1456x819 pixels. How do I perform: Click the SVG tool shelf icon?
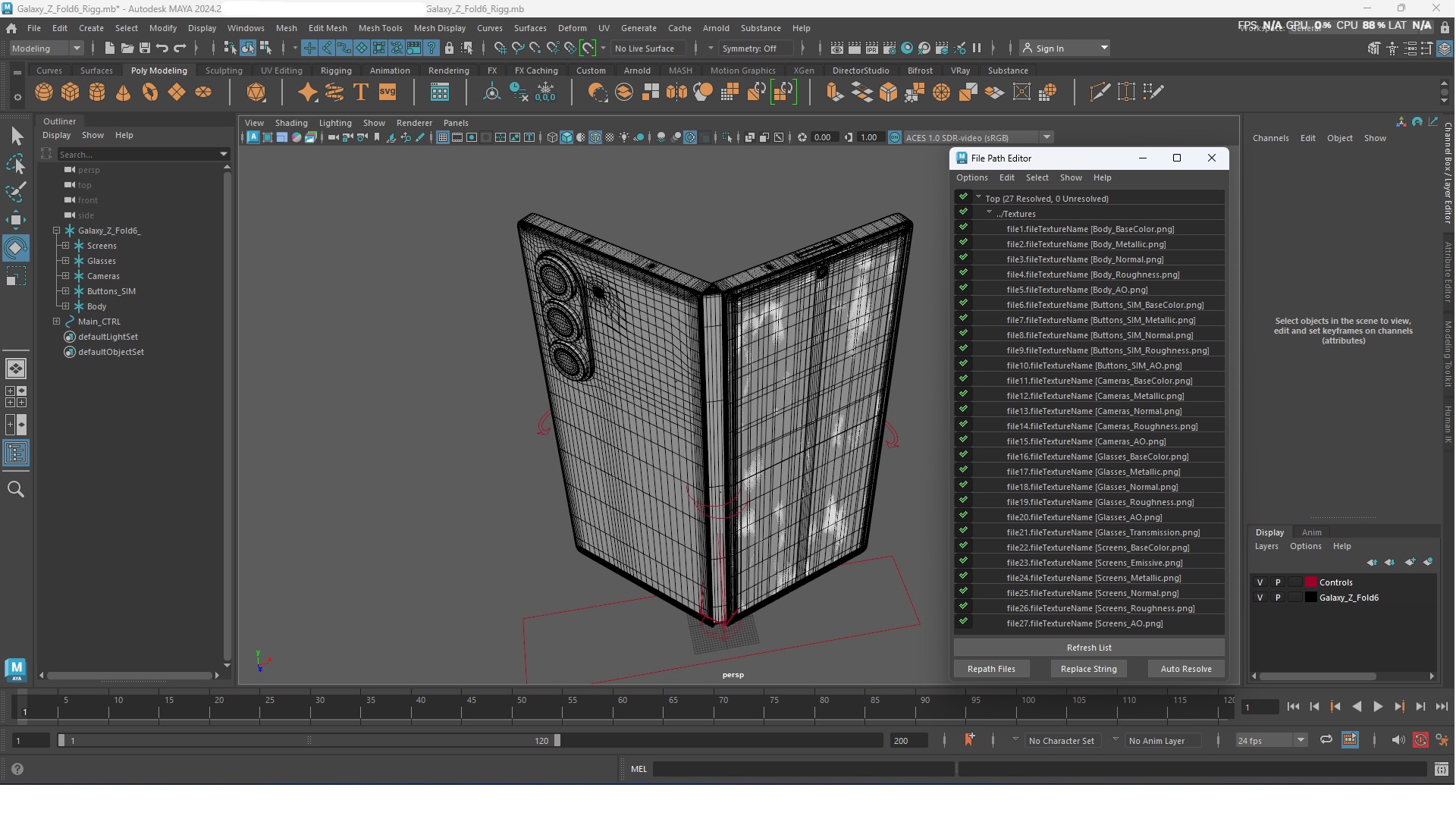coord(388,93)
